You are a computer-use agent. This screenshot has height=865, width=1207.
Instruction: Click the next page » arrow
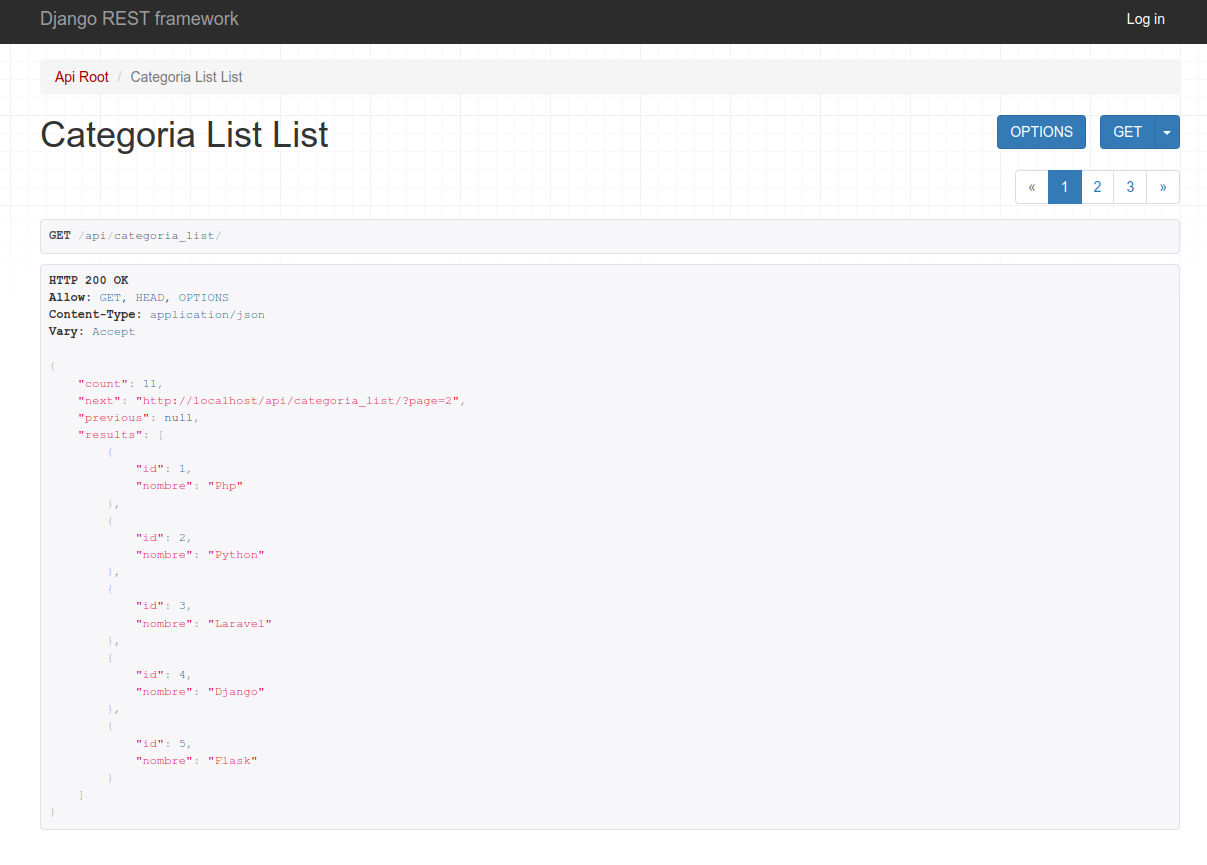[1163, 187]
